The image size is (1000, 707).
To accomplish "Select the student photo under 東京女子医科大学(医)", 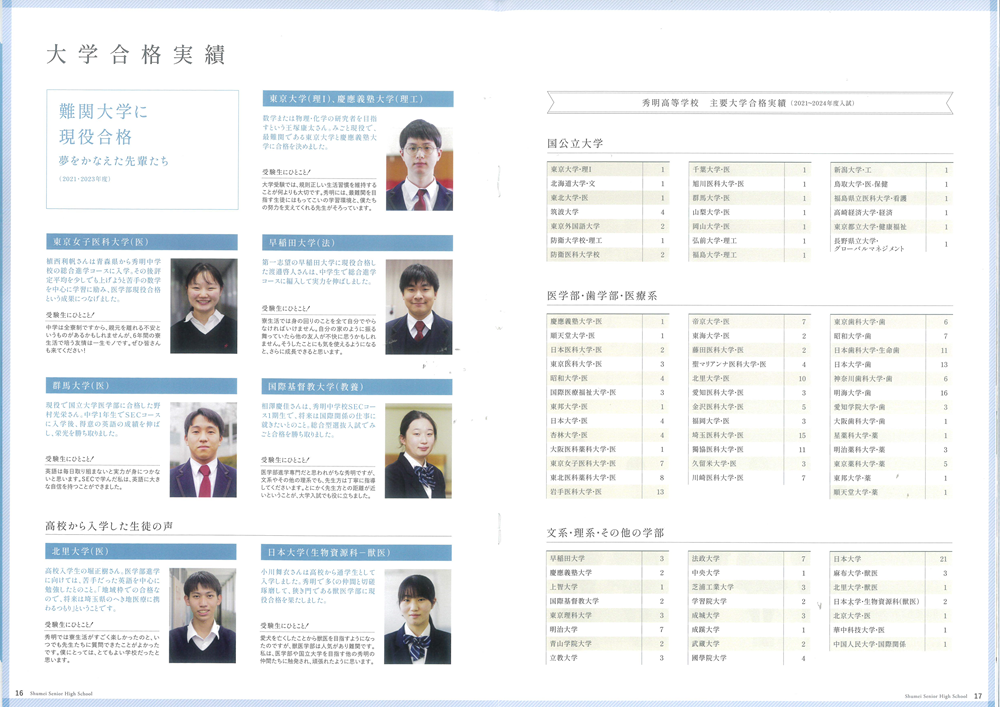I will tap(203, 306).
